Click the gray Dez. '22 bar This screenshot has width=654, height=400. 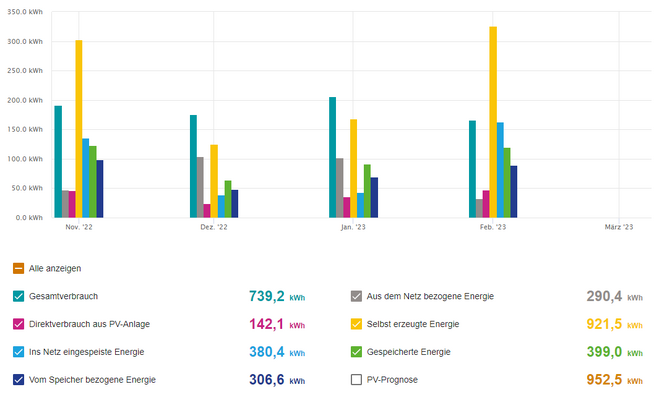(x=200, y=187)
